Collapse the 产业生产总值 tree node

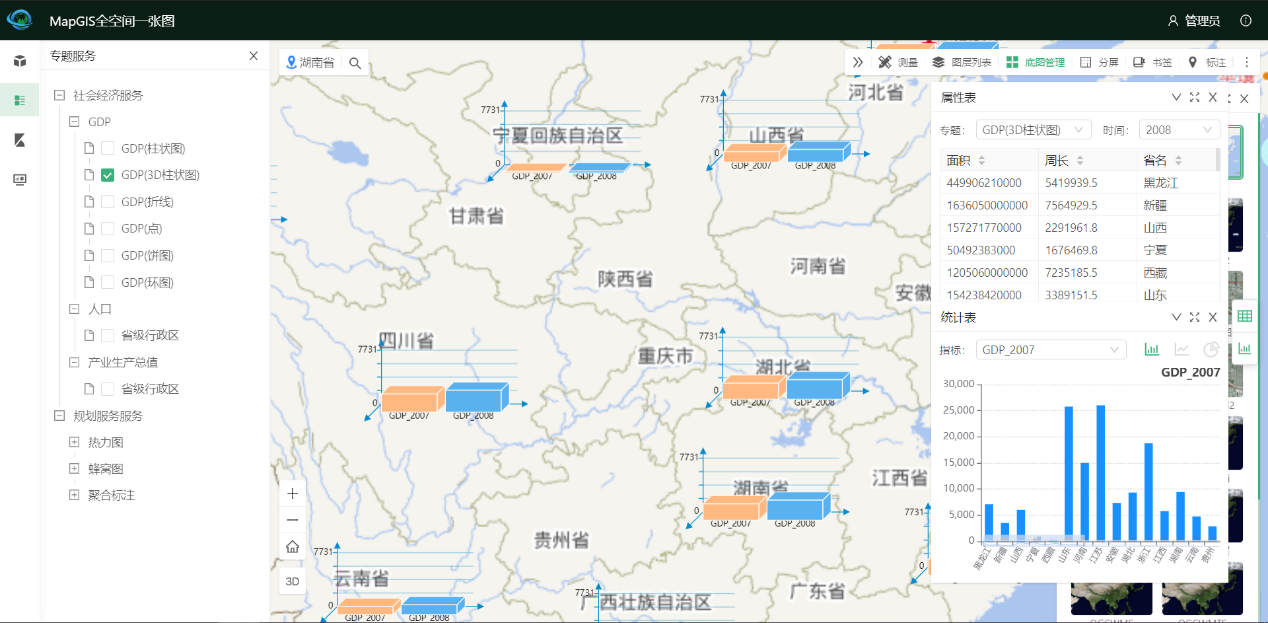point(74,362)
